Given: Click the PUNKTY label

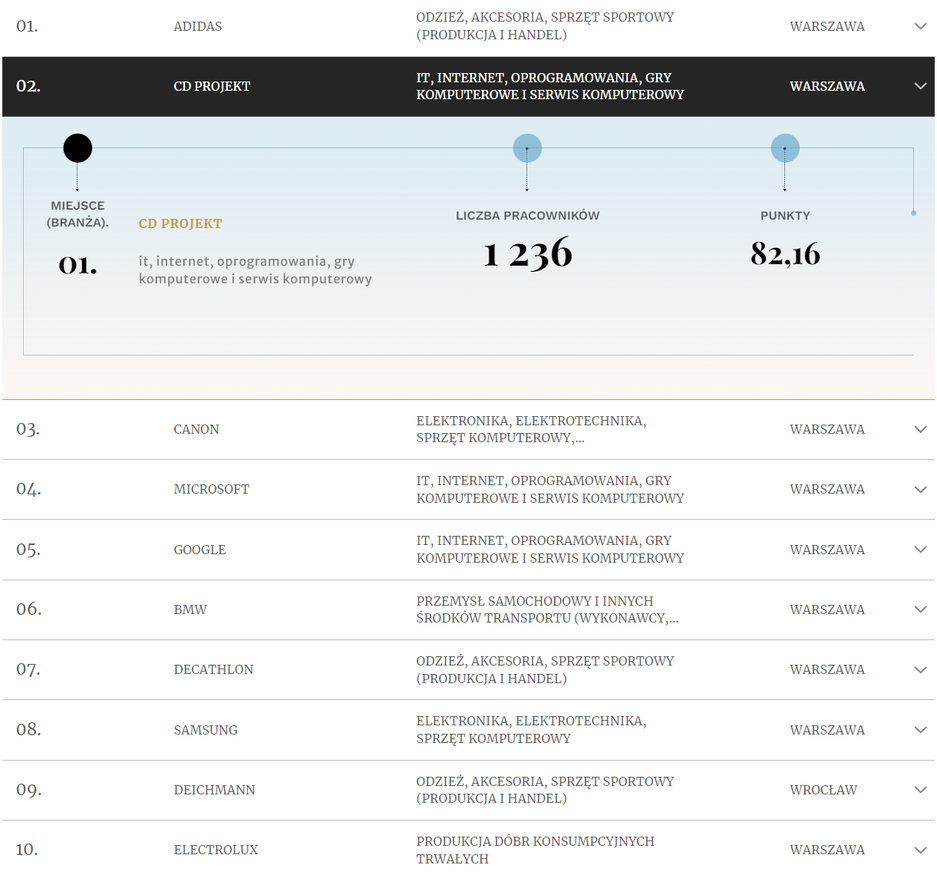Looking at the screenshot, I should point(785,216).
